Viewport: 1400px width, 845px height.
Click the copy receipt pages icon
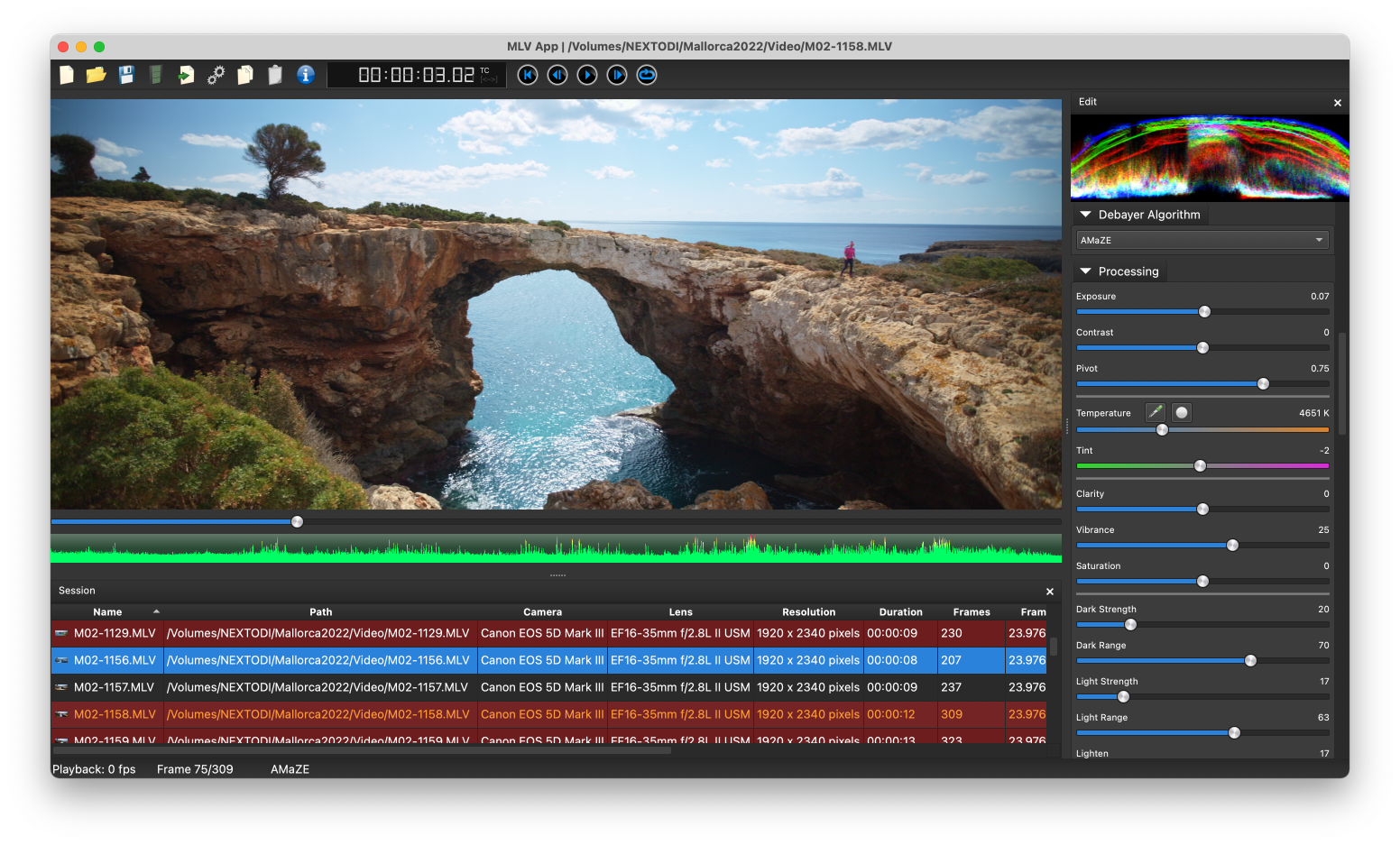[x=245, y=75]
